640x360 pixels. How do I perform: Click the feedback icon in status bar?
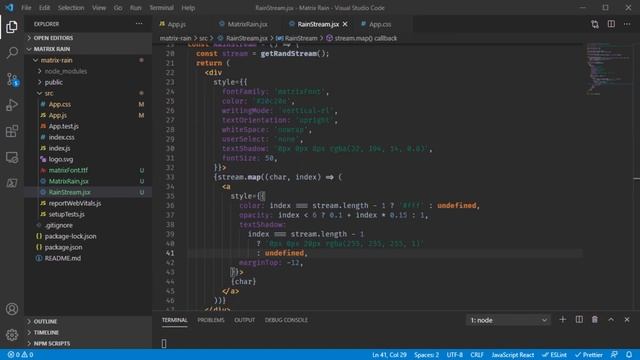[614, 355]
